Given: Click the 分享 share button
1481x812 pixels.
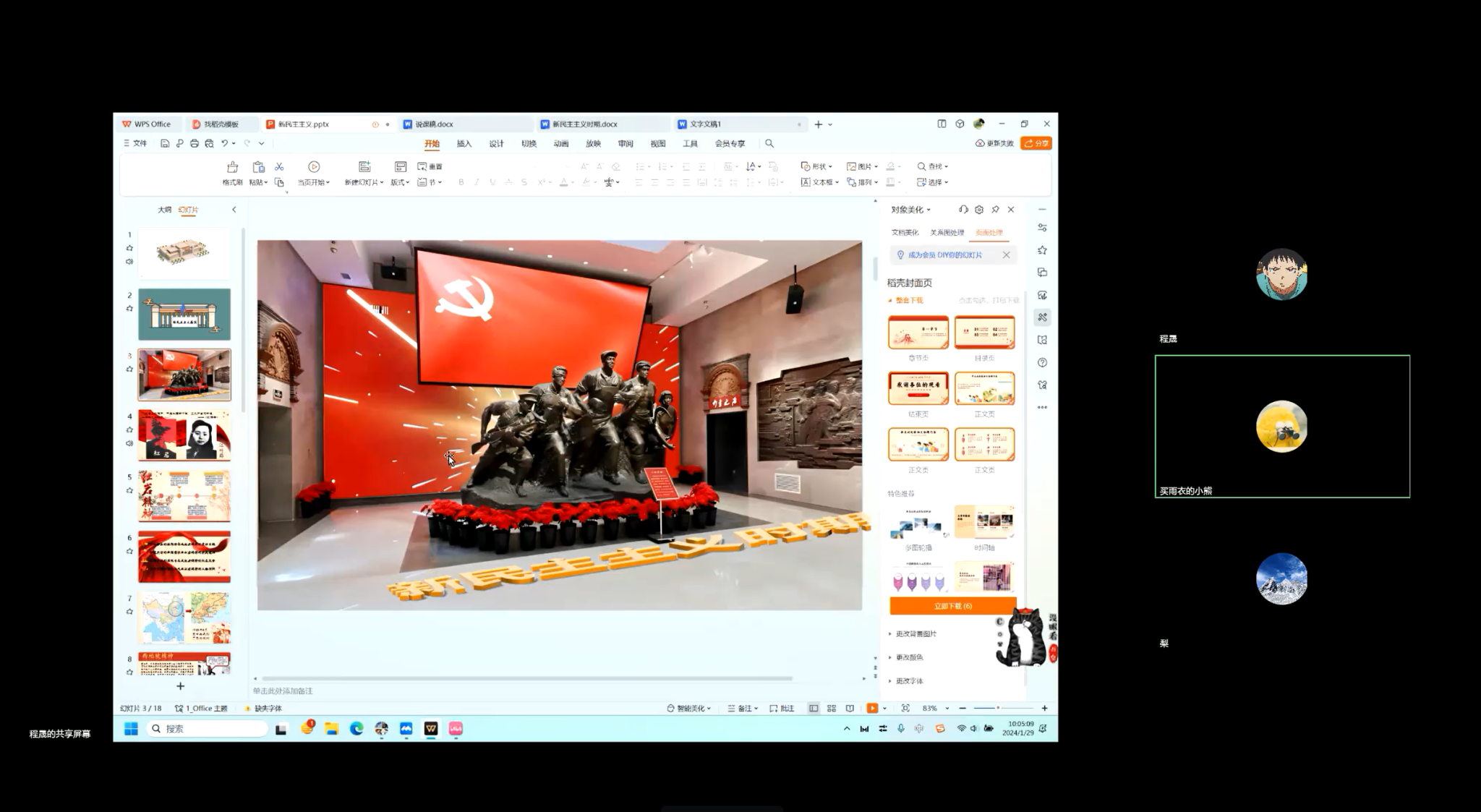Looking at the screenshot, I should tap(1036, 144).
